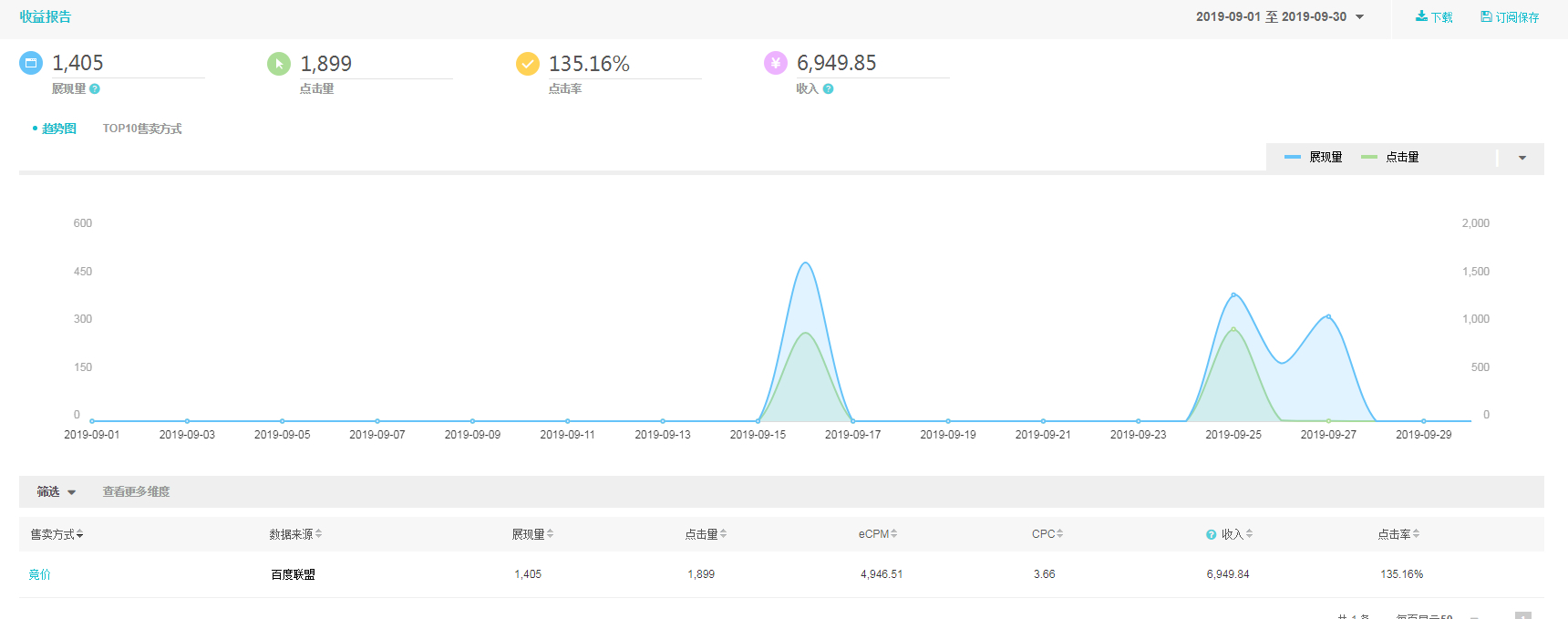Open the 竞价 row link

click(39, 574)
